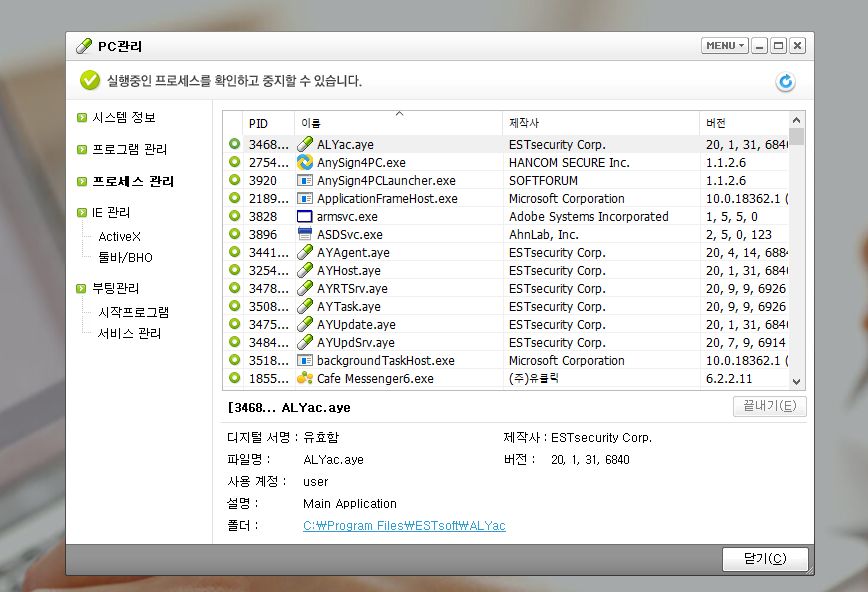Viewport: 868px width, 592px height.
Task: Click the AYHost.aye process icon
Action: (x=304, y=270)
